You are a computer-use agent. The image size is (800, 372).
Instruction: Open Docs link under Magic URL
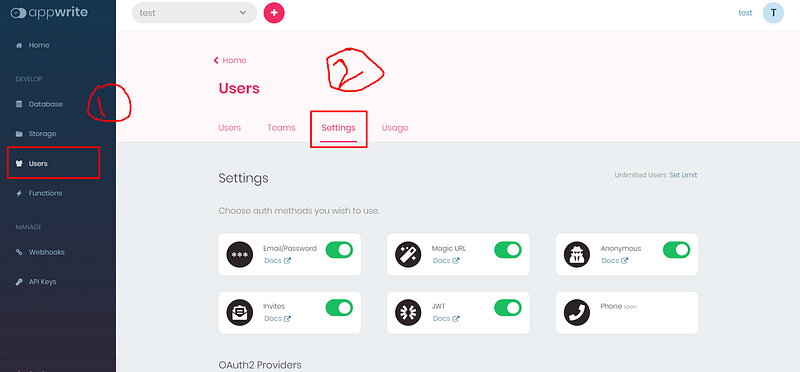[x=441, y=261]
